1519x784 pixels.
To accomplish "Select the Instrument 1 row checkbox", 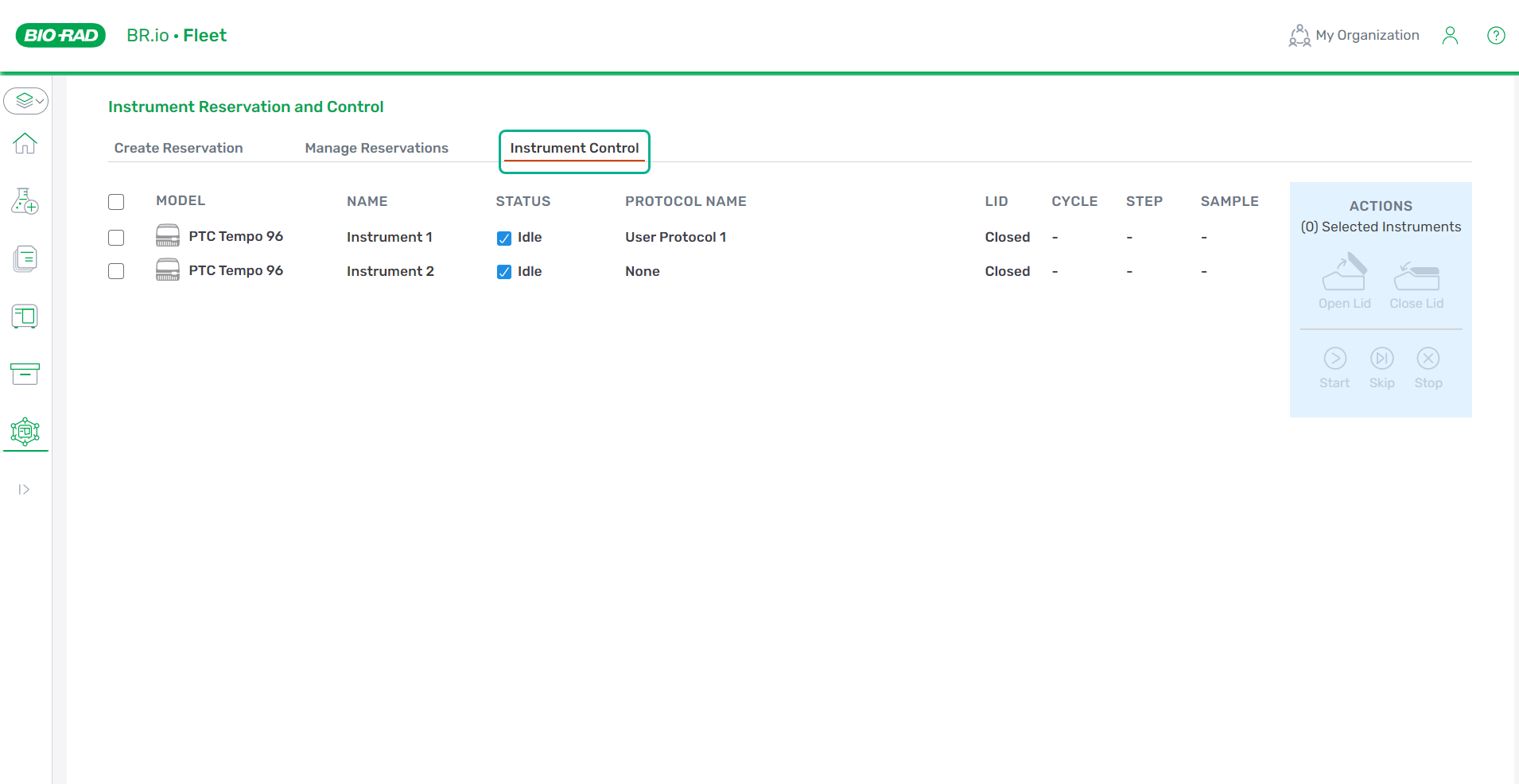I will [x=116, y=238].
